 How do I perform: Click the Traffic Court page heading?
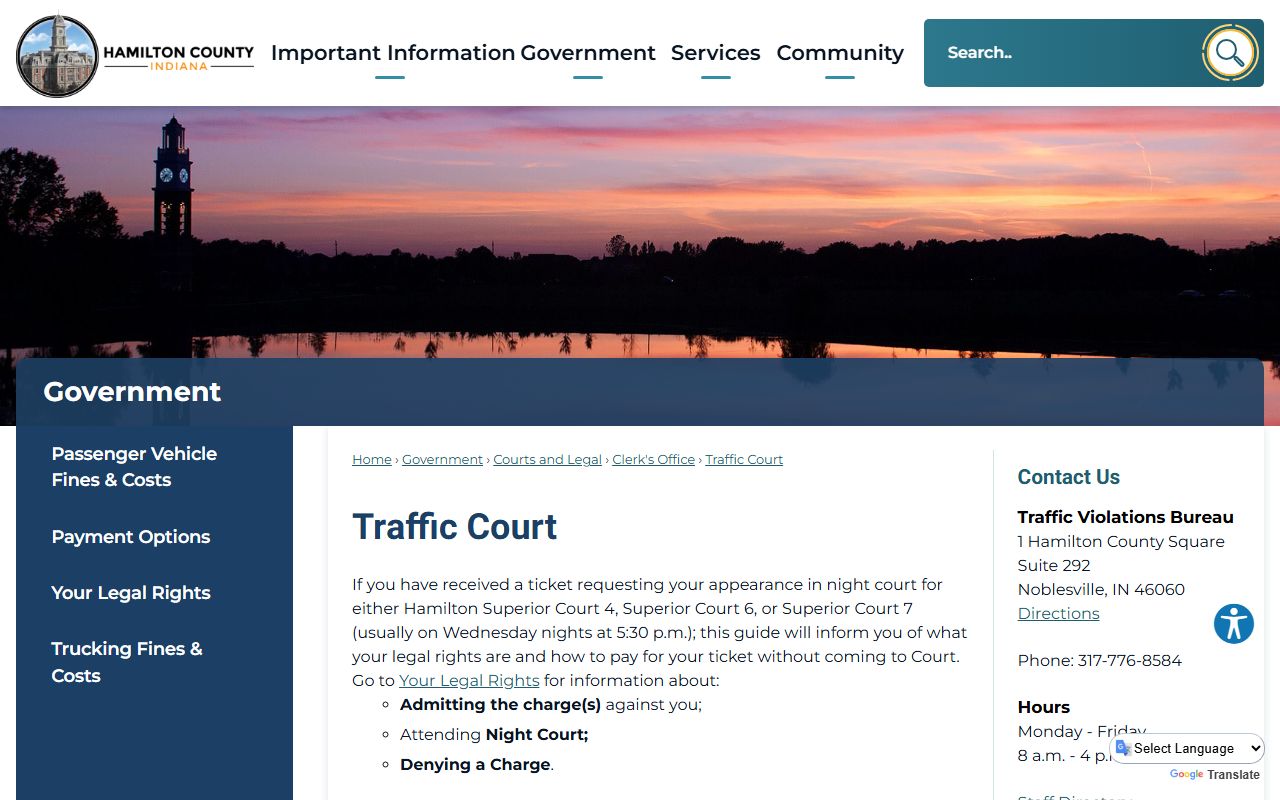455,527
